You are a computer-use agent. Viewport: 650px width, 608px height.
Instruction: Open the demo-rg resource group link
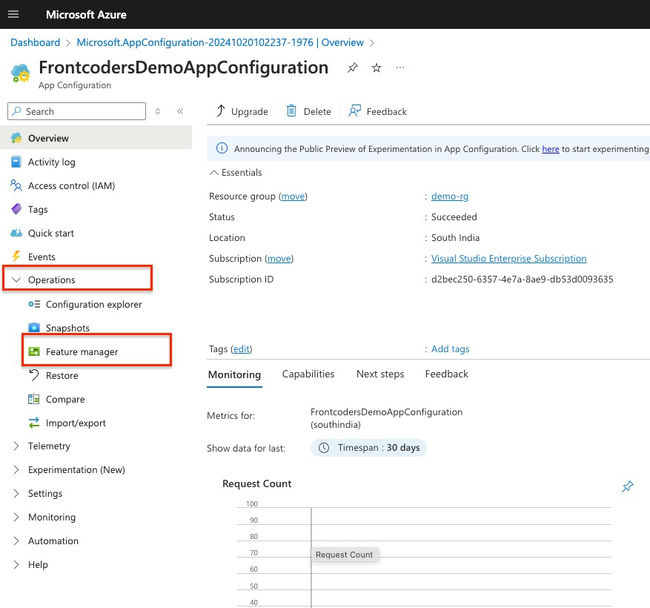[450, 196]
